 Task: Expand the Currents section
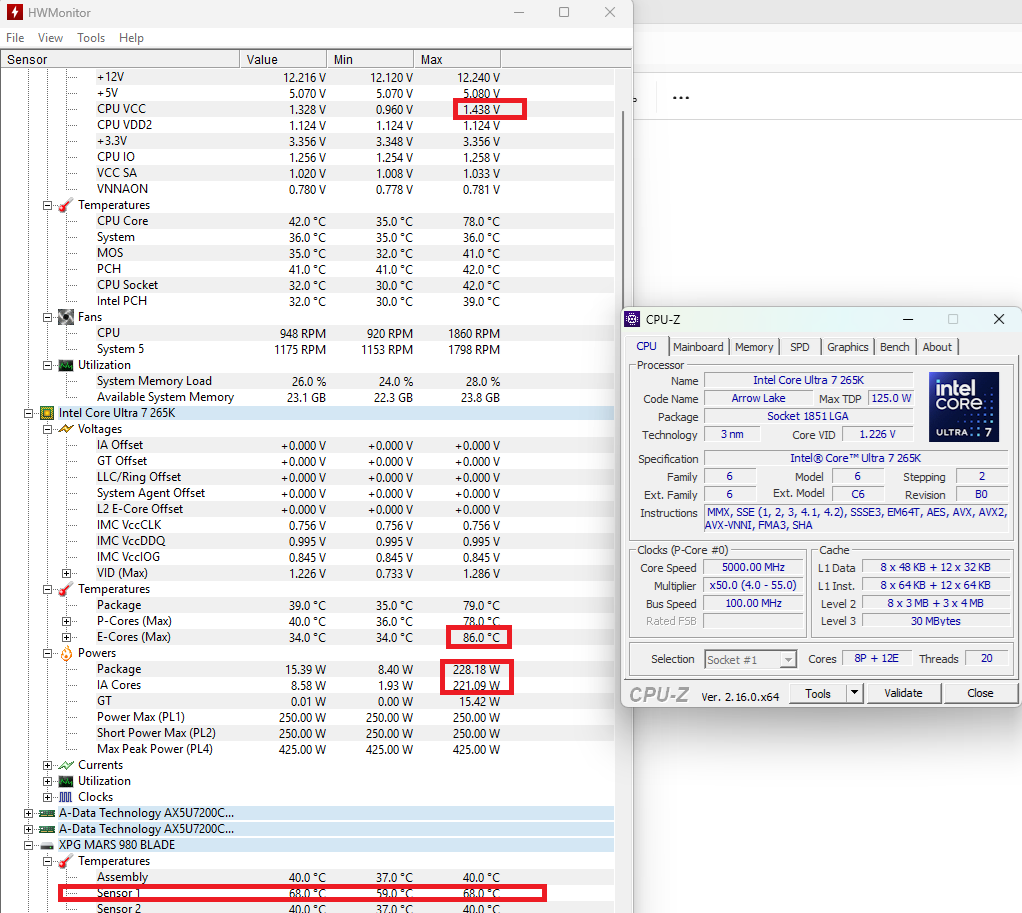[48, 766]
